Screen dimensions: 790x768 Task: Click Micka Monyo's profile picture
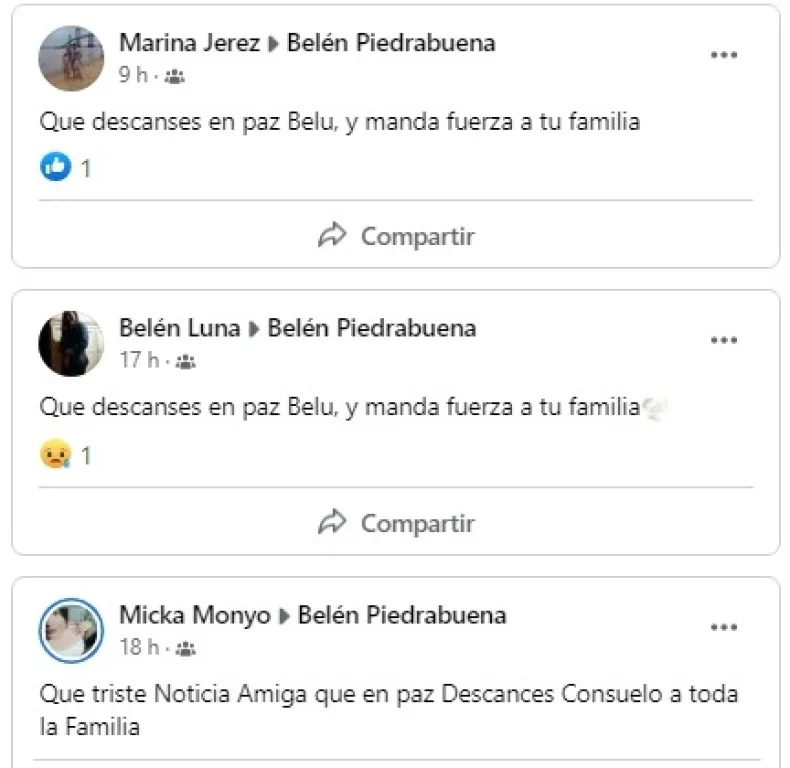(71, 631)
